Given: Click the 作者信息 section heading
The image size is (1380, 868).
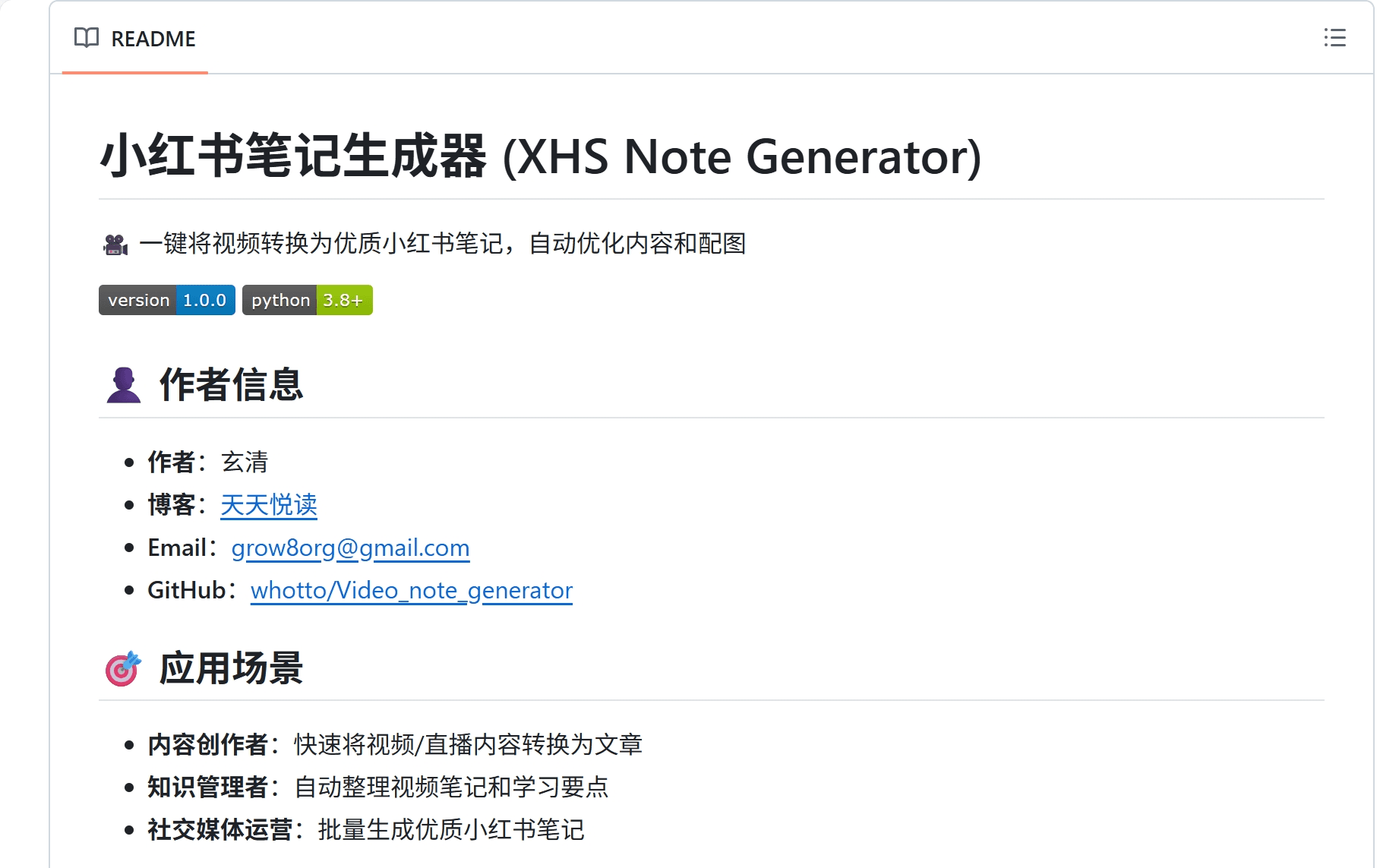Looking at the screenshot, I should pos(231,385).
